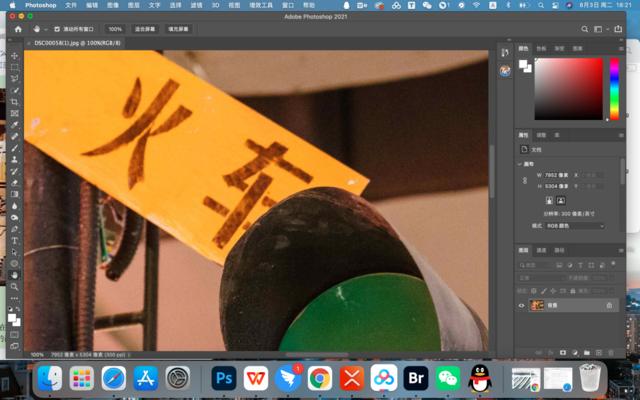Toggle the width-height link icon

[x=525, y=180]
